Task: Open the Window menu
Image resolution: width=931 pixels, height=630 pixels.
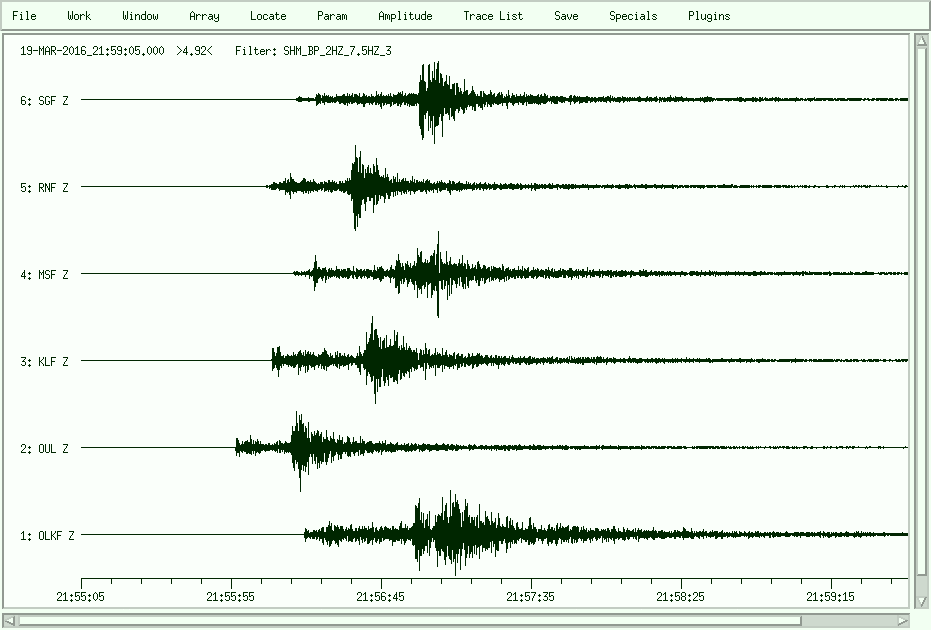Action: [140, 16]
